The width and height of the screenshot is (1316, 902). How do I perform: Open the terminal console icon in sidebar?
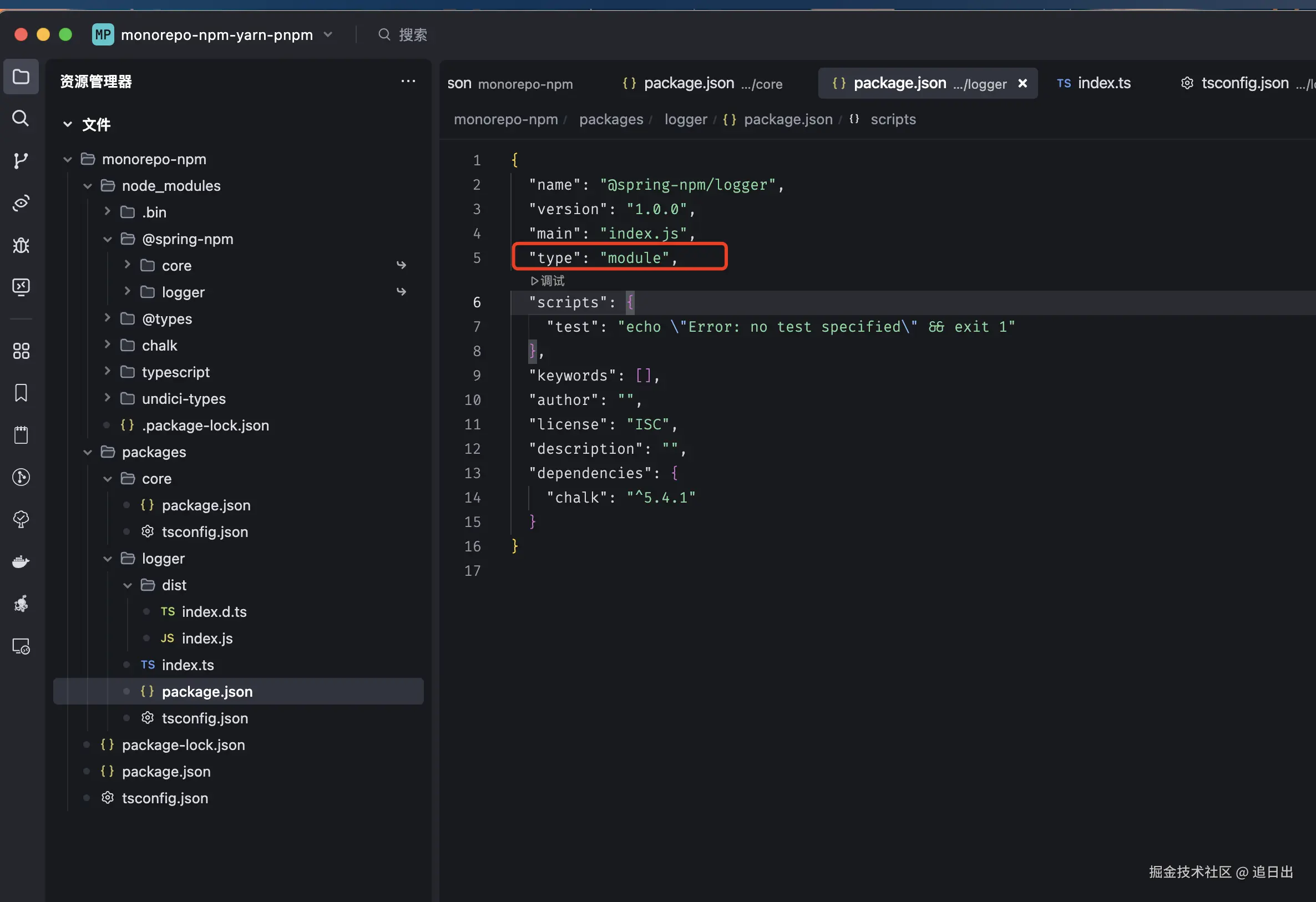coord(21,287)
